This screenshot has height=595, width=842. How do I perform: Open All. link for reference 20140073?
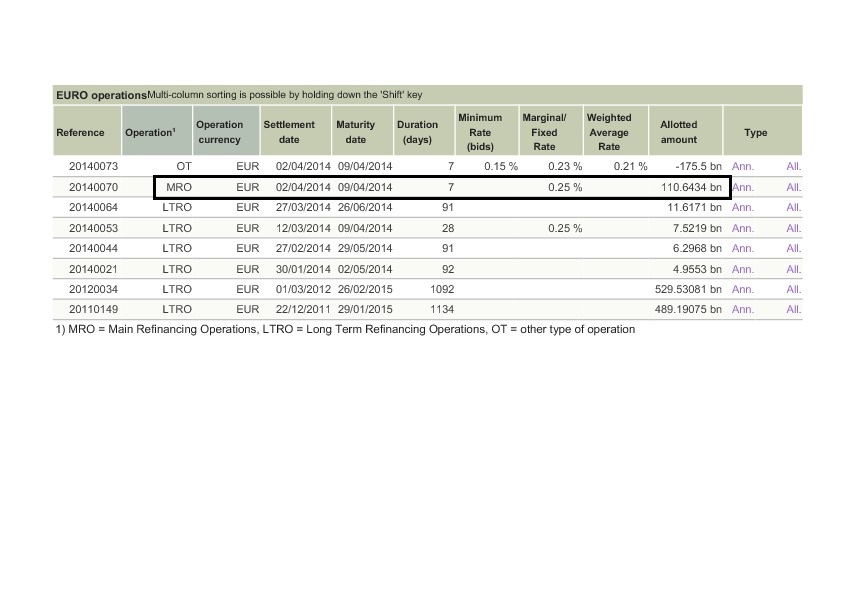pyautogui.click(x=794, y=166)
